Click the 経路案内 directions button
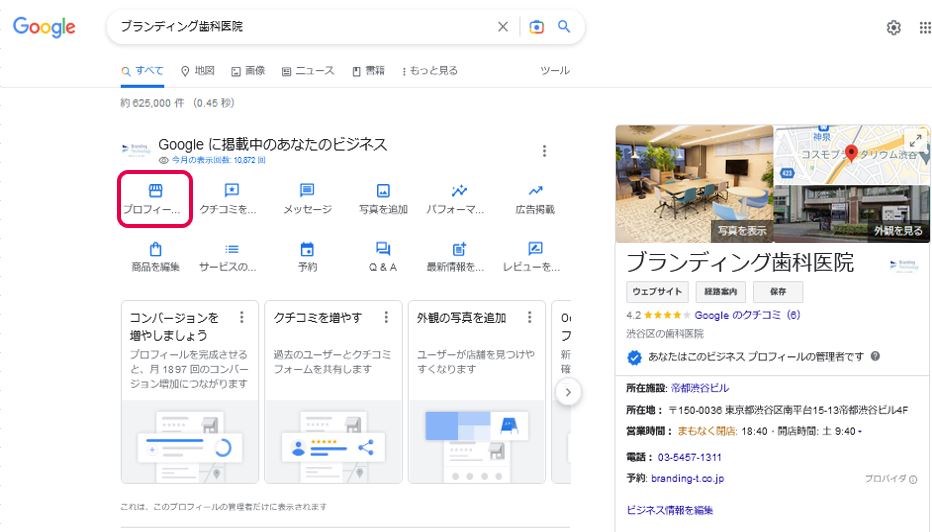 pyautogui.click(x=720, y=292)
